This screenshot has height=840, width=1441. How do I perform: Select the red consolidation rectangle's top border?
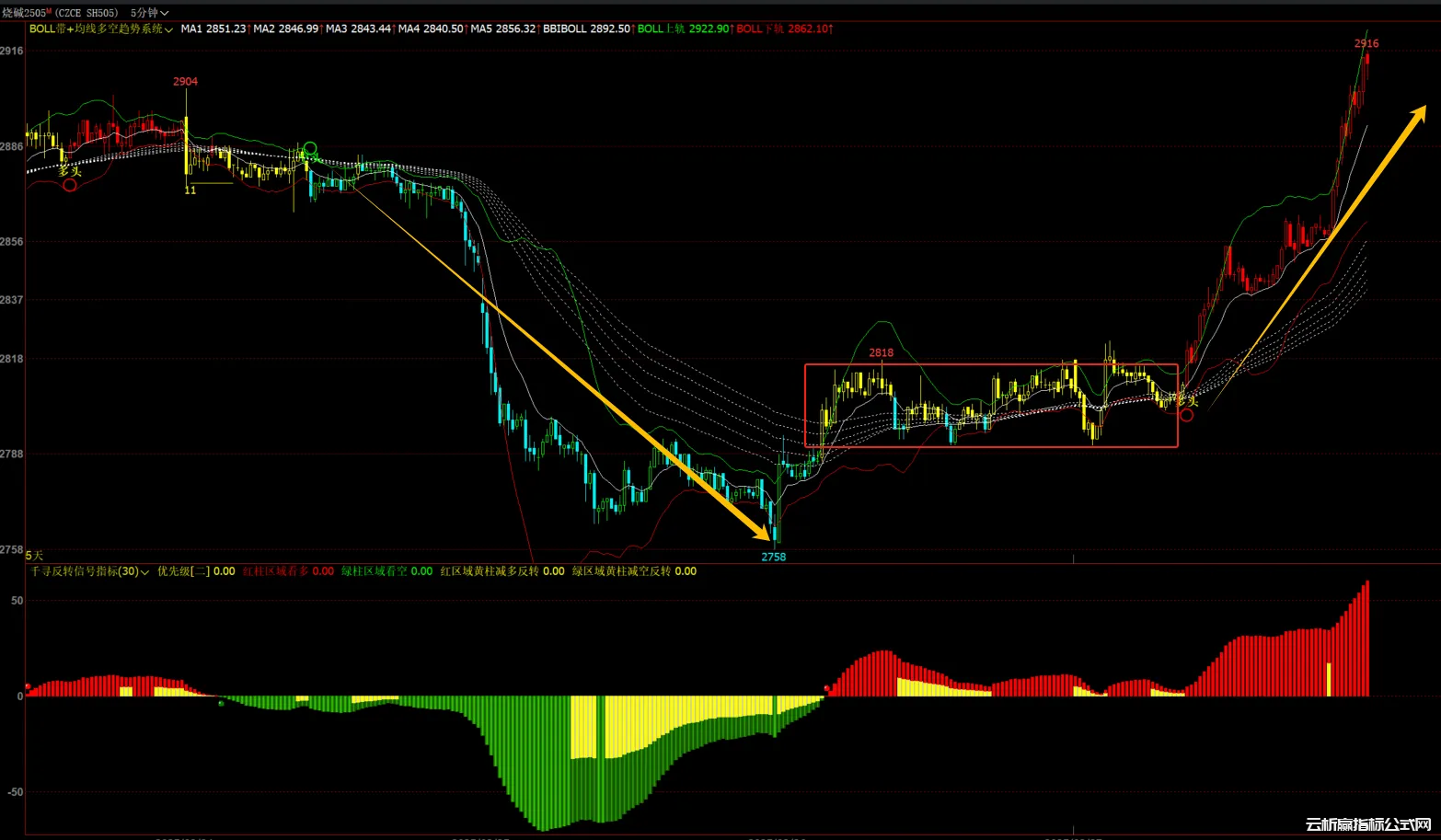pos(990,365)
